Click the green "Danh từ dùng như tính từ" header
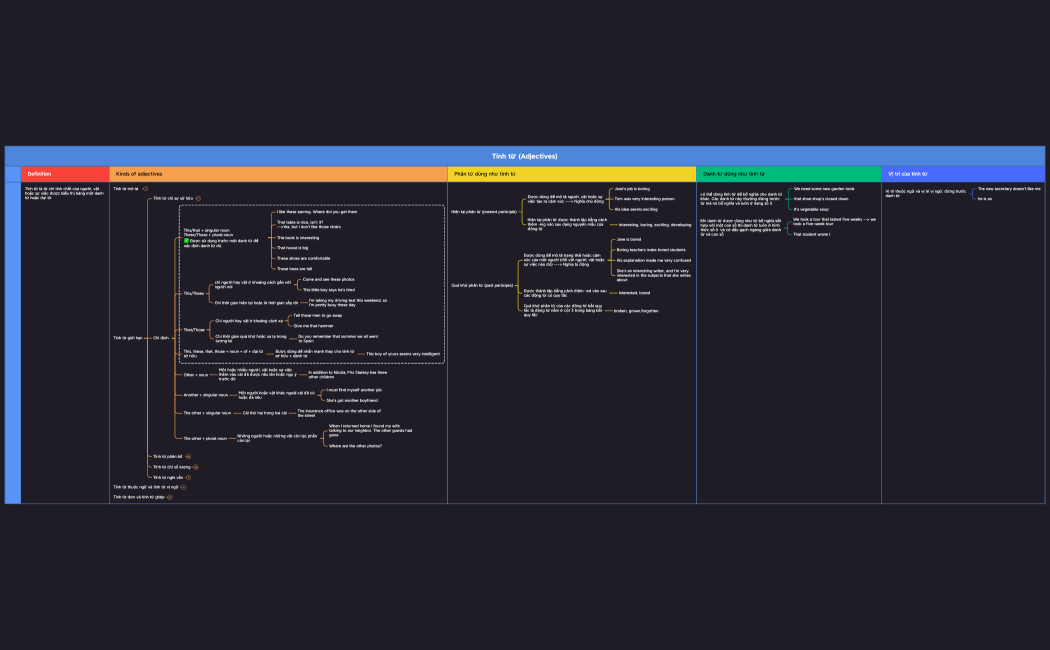1050x650 pixels. tap(788, 174)
